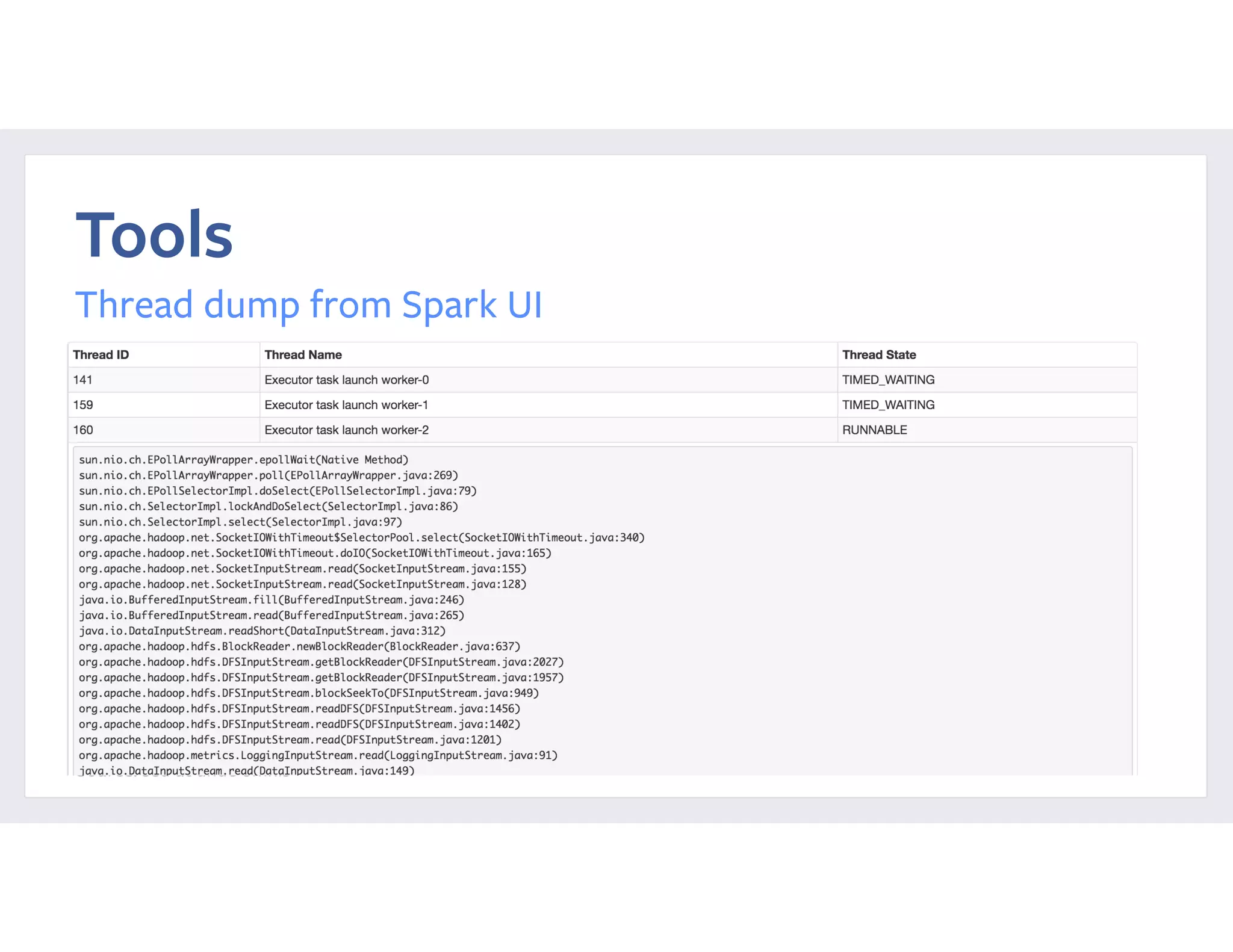
Task: Click SocketInputStream.read java:128 line
Action: coord(303,585)
